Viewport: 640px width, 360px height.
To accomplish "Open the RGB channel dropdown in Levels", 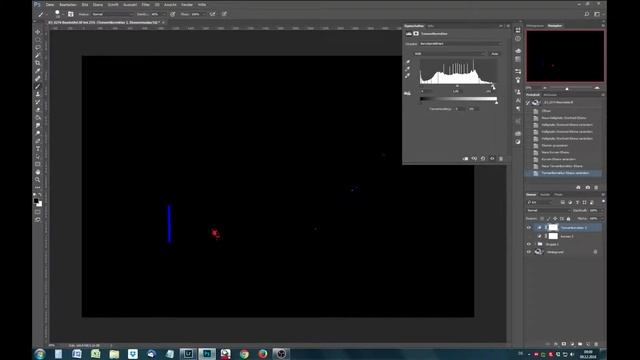I will (x=450, y=53).
